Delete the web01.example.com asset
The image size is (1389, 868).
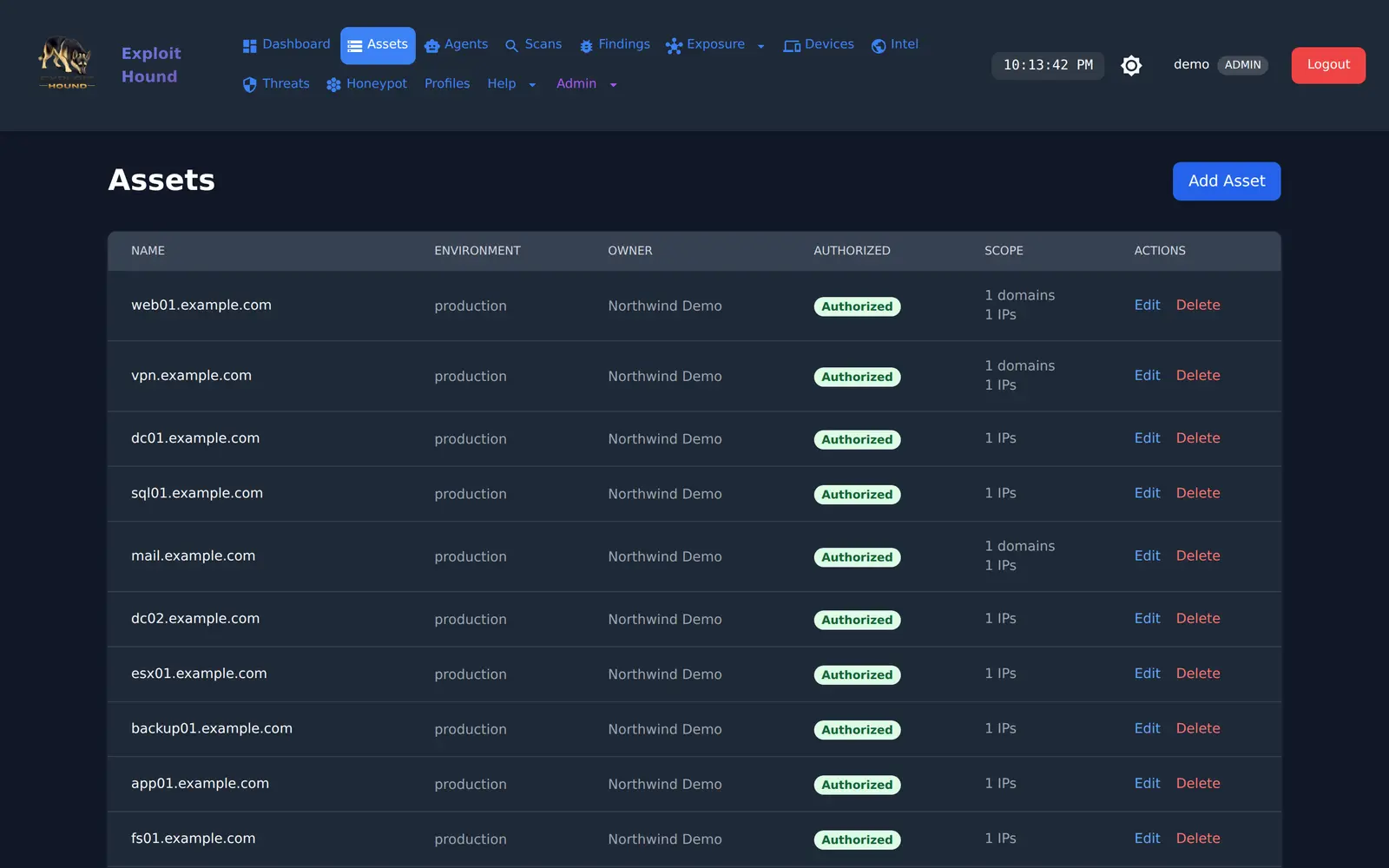(1198, 306)
